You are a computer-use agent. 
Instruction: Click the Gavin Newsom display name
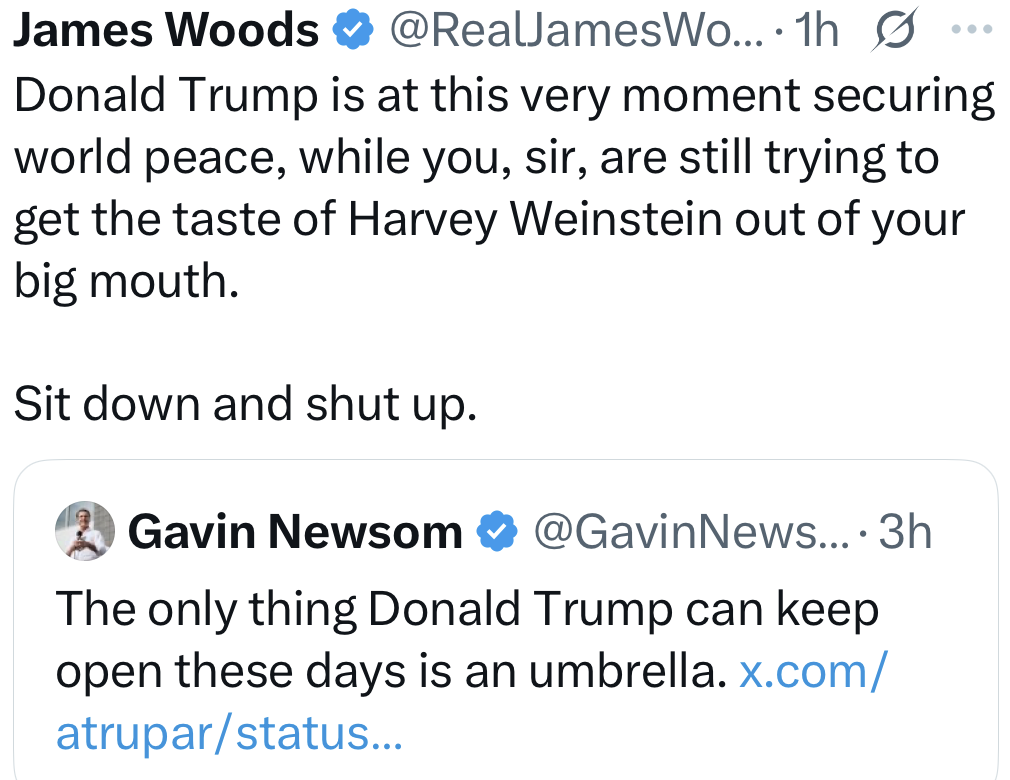(295, 531)
